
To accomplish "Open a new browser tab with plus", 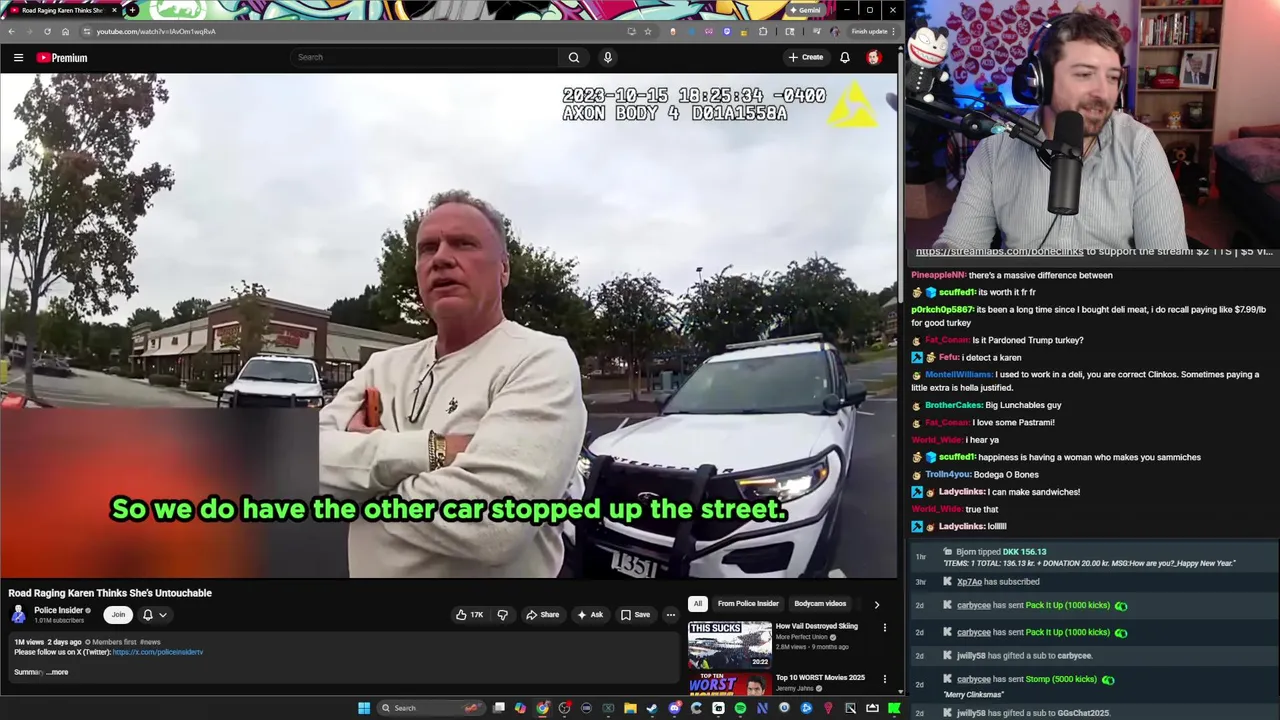I will click(x=132, y=10).
